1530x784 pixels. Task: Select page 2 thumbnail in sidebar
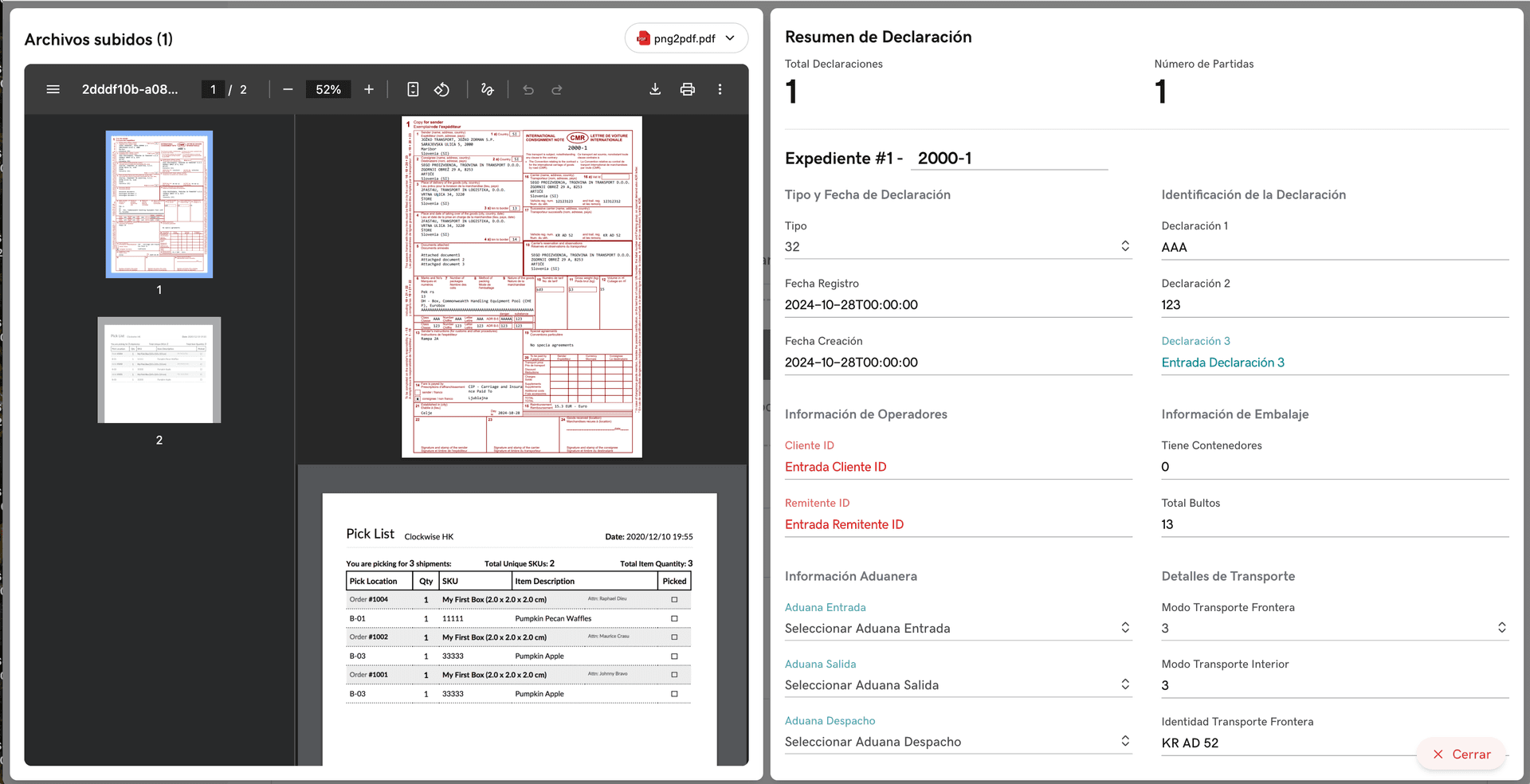[159, 370]
